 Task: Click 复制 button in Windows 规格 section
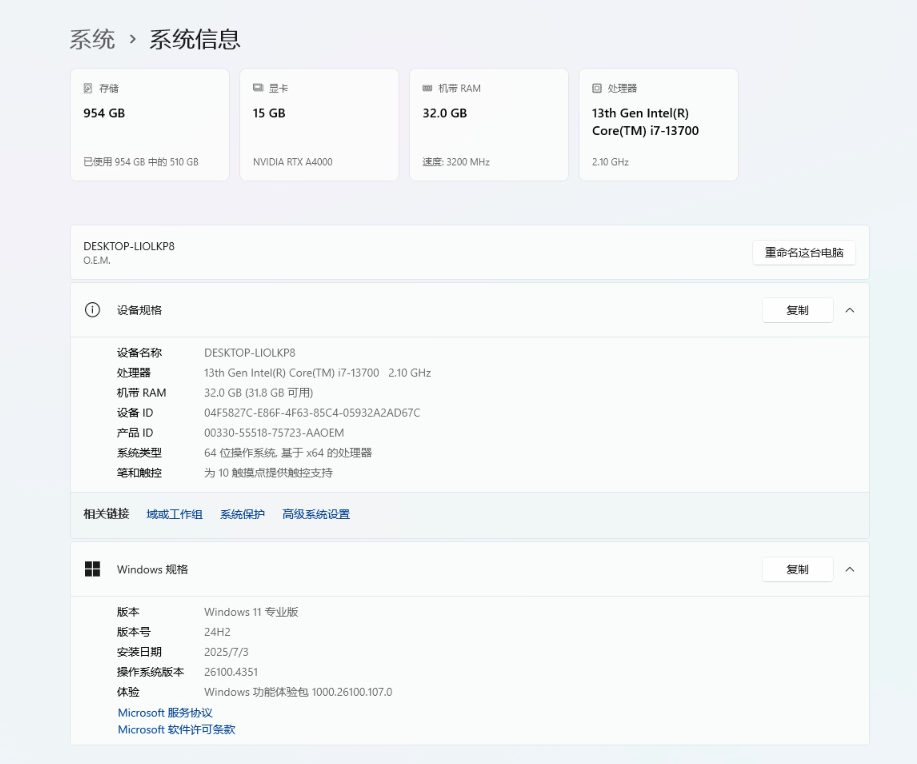tap(798, 569)
